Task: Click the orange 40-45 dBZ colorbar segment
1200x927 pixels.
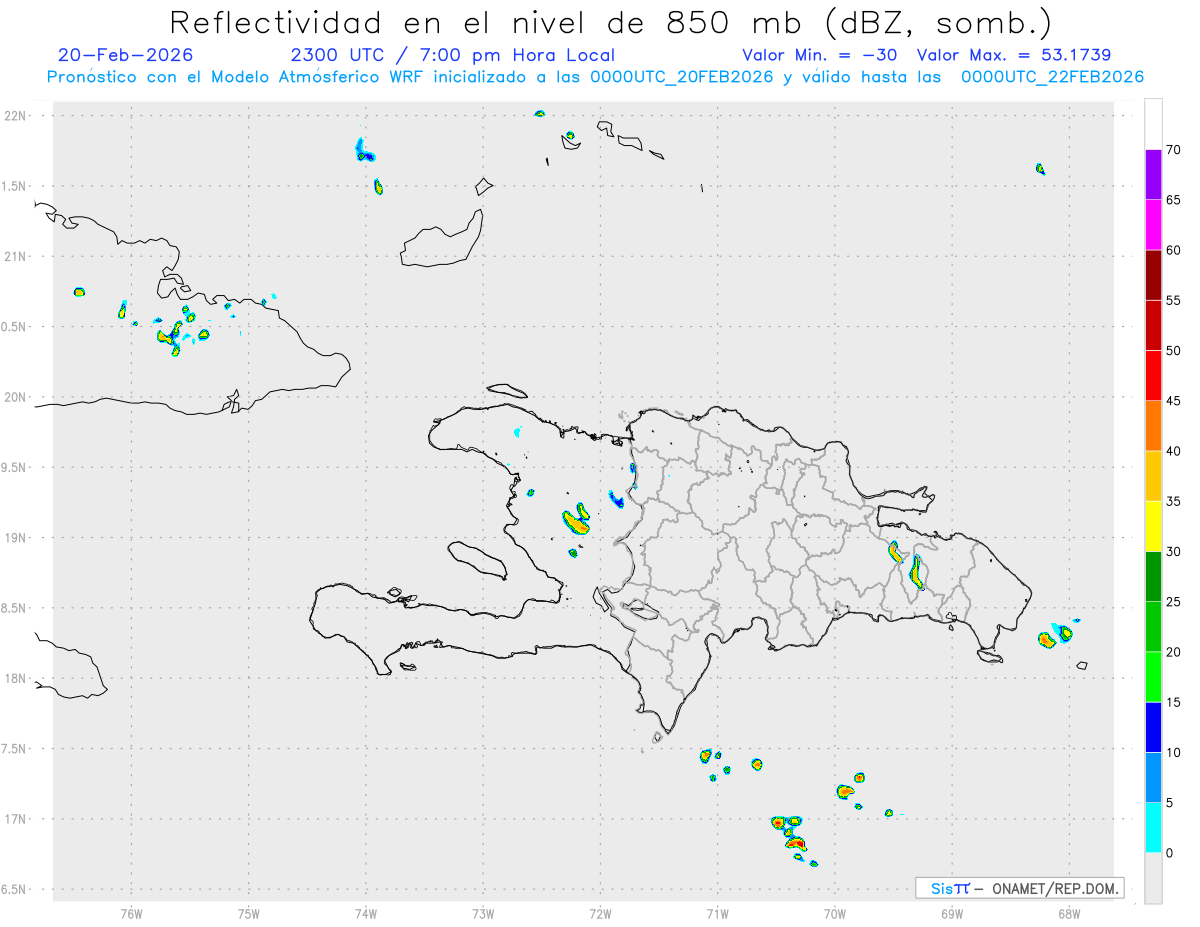Action: pos(1153,426)
